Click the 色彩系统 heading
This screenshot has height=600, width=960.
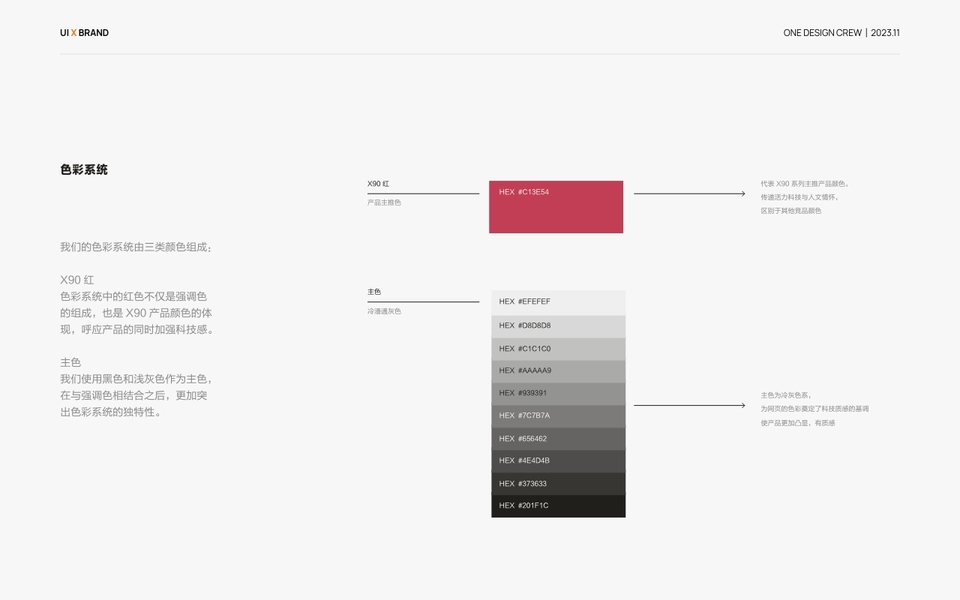[x=84, y=170]
